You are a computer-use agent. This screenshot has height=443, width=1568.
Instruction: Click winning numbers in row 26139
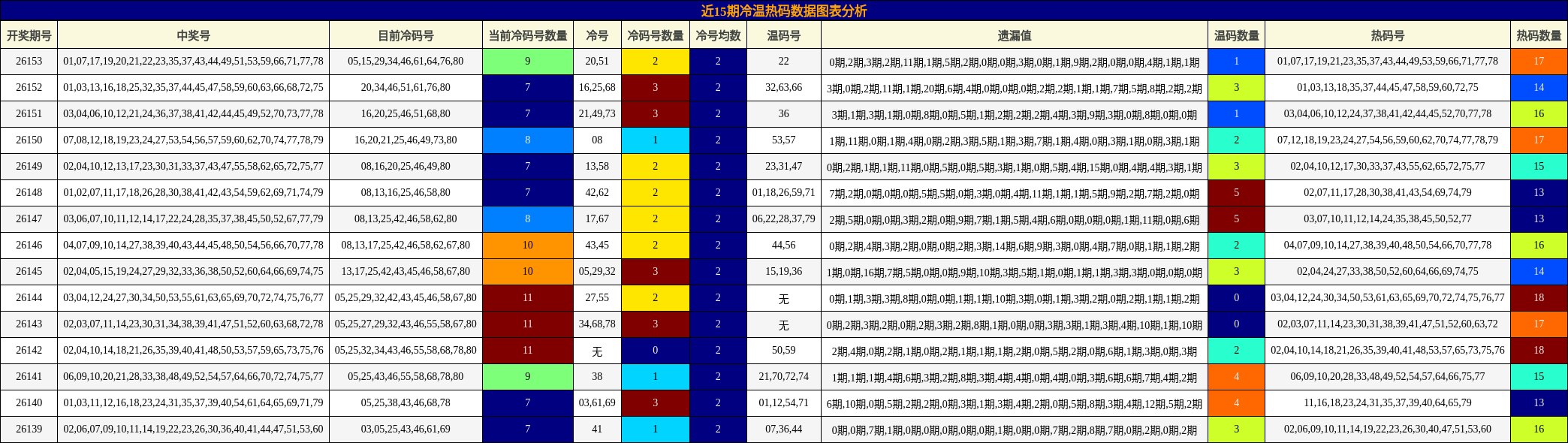point(193,429)
